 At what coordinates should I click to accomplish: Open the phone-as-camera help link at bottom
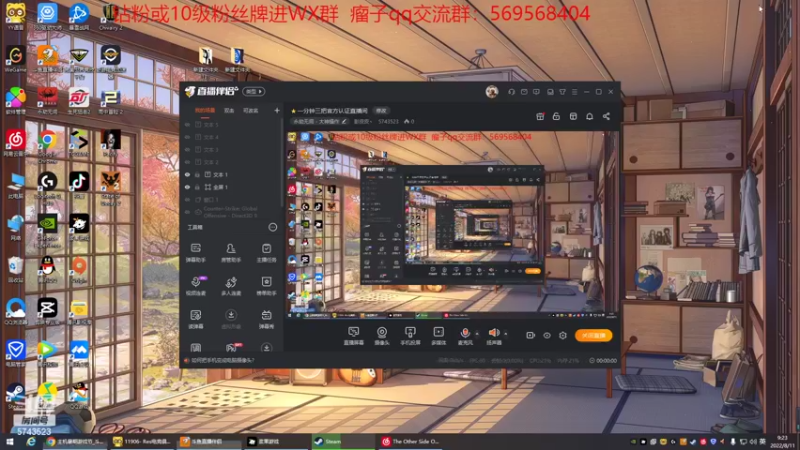coord(222,360)
